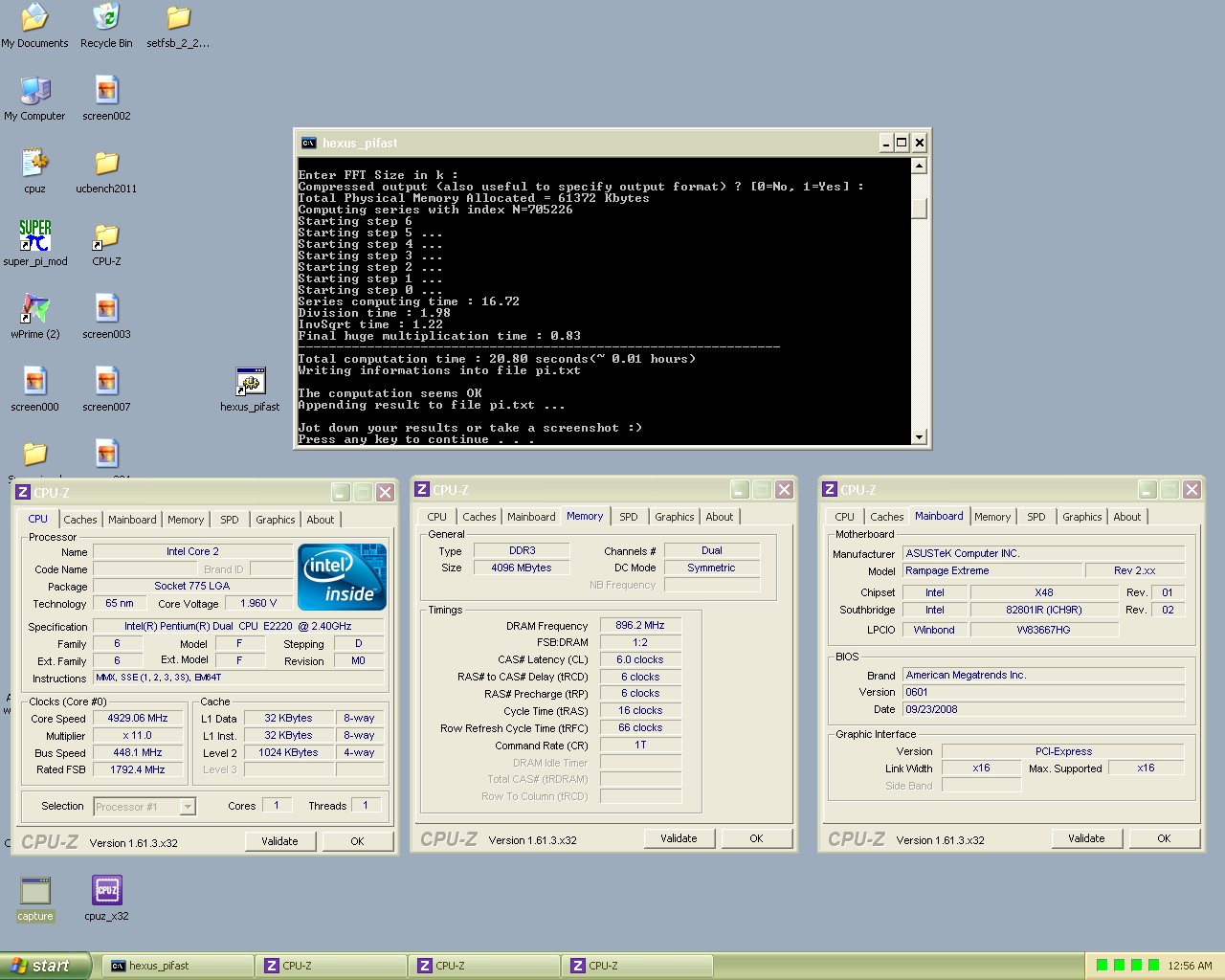
Task: Click the Southbridge 82801IR (ICH9R) field
Action: point(1044,610)
